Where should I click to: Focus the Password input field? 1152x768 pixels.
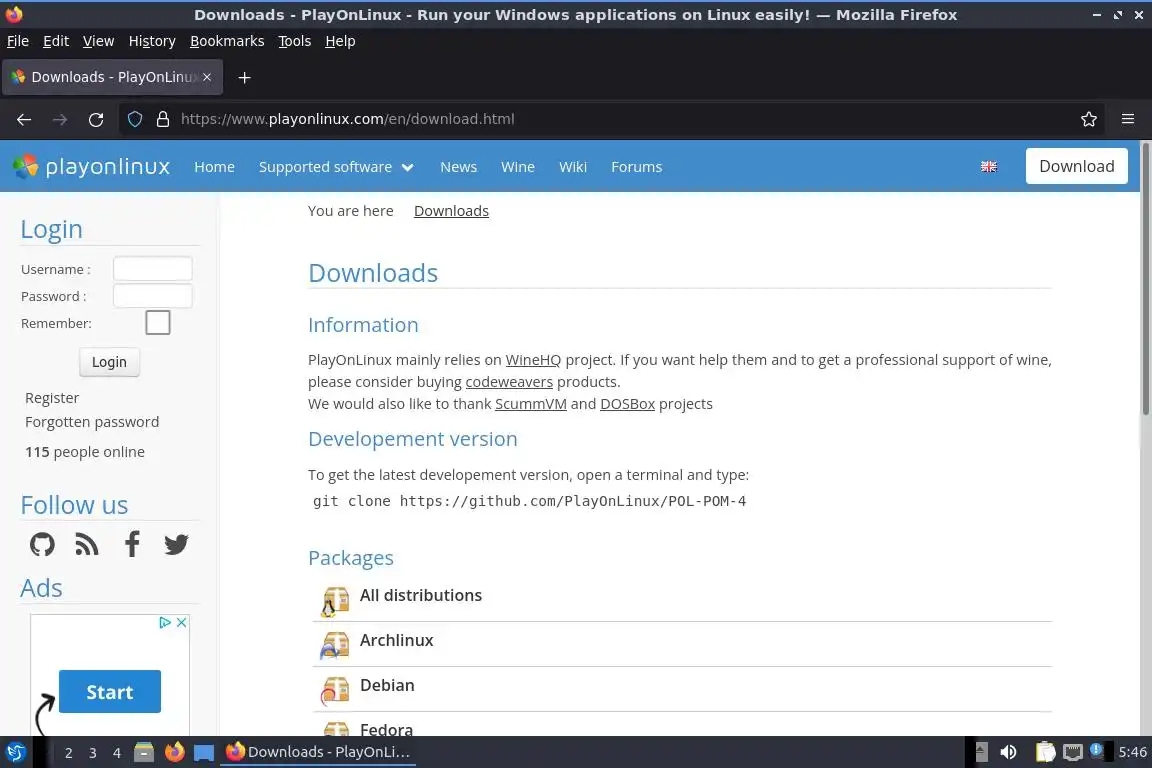tap(153, 296)
